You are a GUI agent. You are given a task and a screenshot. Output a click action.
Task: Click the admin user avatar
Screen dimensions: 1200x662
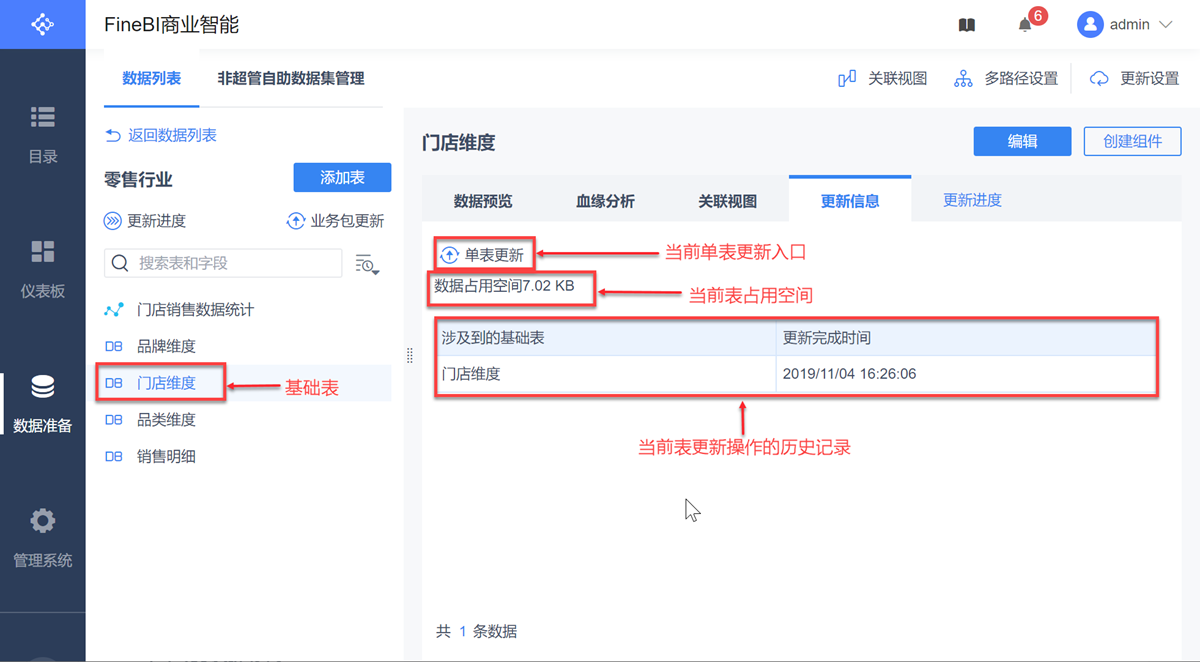pos(1089,25)
